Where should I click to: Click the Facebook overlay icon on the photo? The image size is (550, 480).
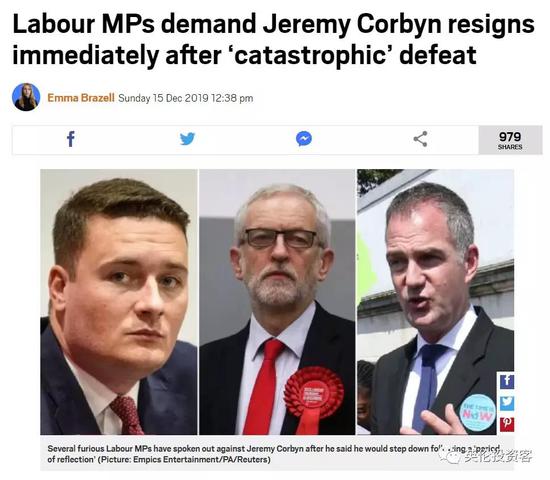507,381
